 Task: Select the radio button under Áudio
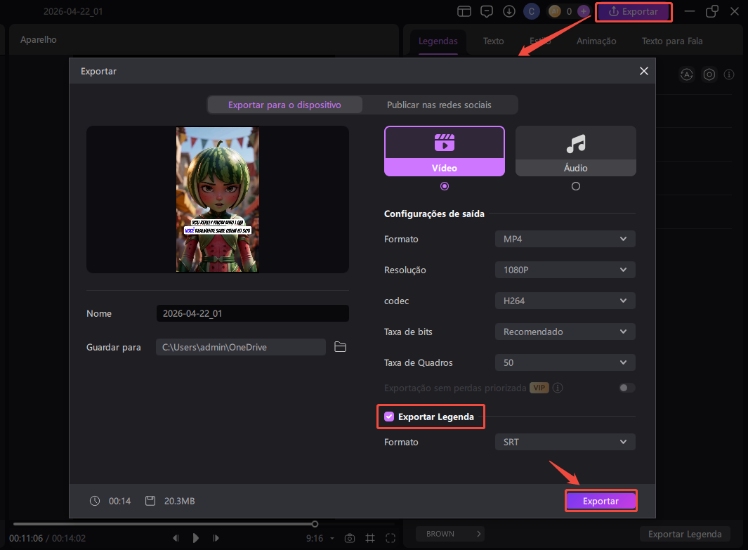575,186
